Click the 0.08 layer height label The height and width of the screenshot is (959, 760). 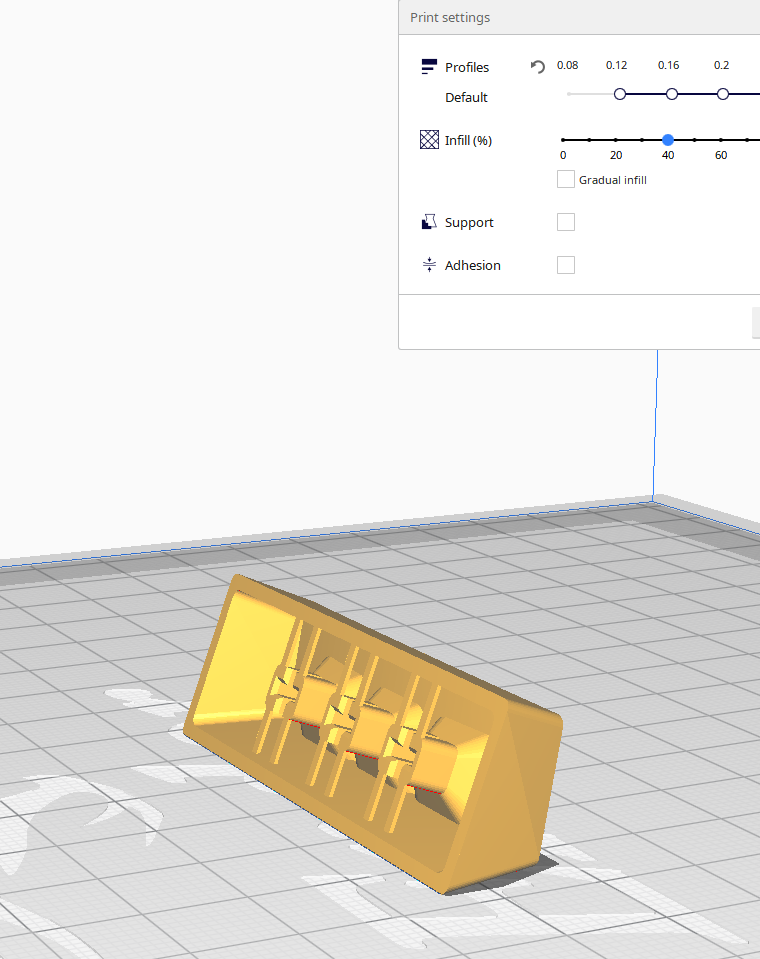tap(567, 65)
